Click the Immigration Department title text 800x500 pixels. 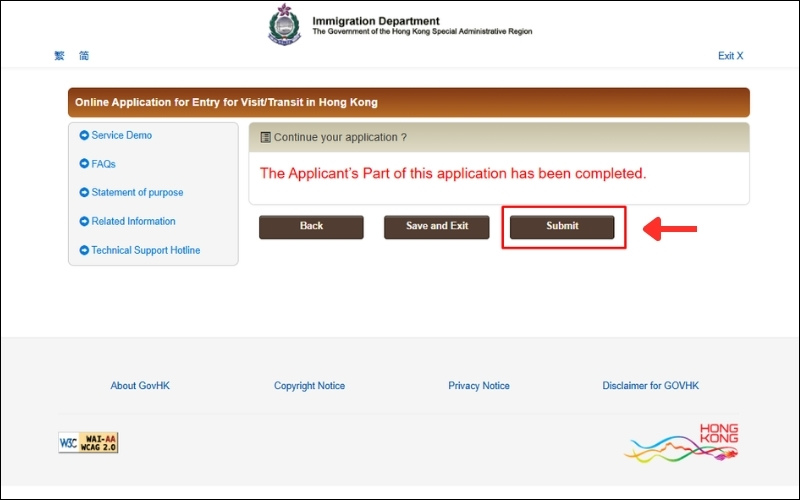[x=376, y=21]
